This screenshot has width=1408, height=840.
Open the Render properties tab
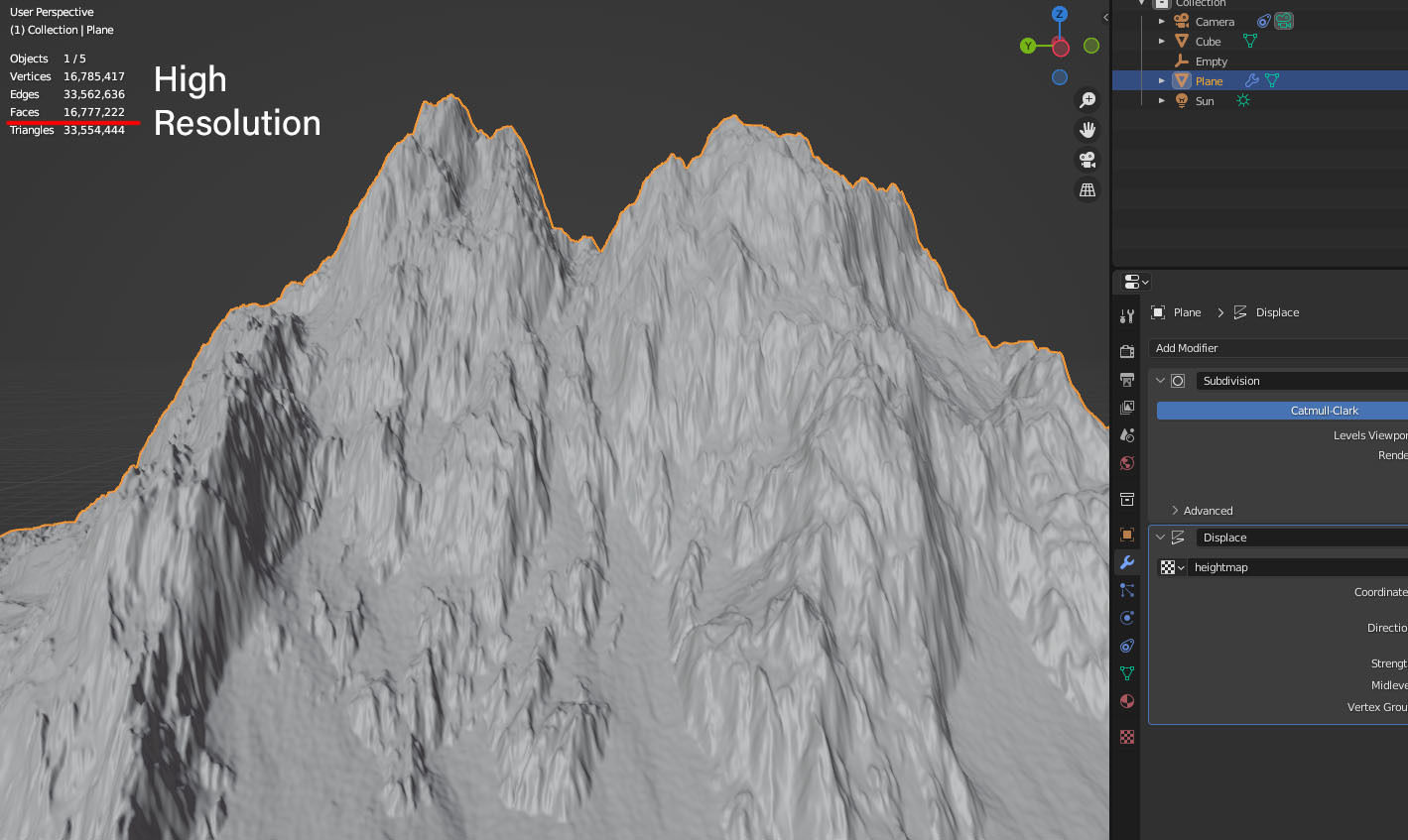(1127, 351)
